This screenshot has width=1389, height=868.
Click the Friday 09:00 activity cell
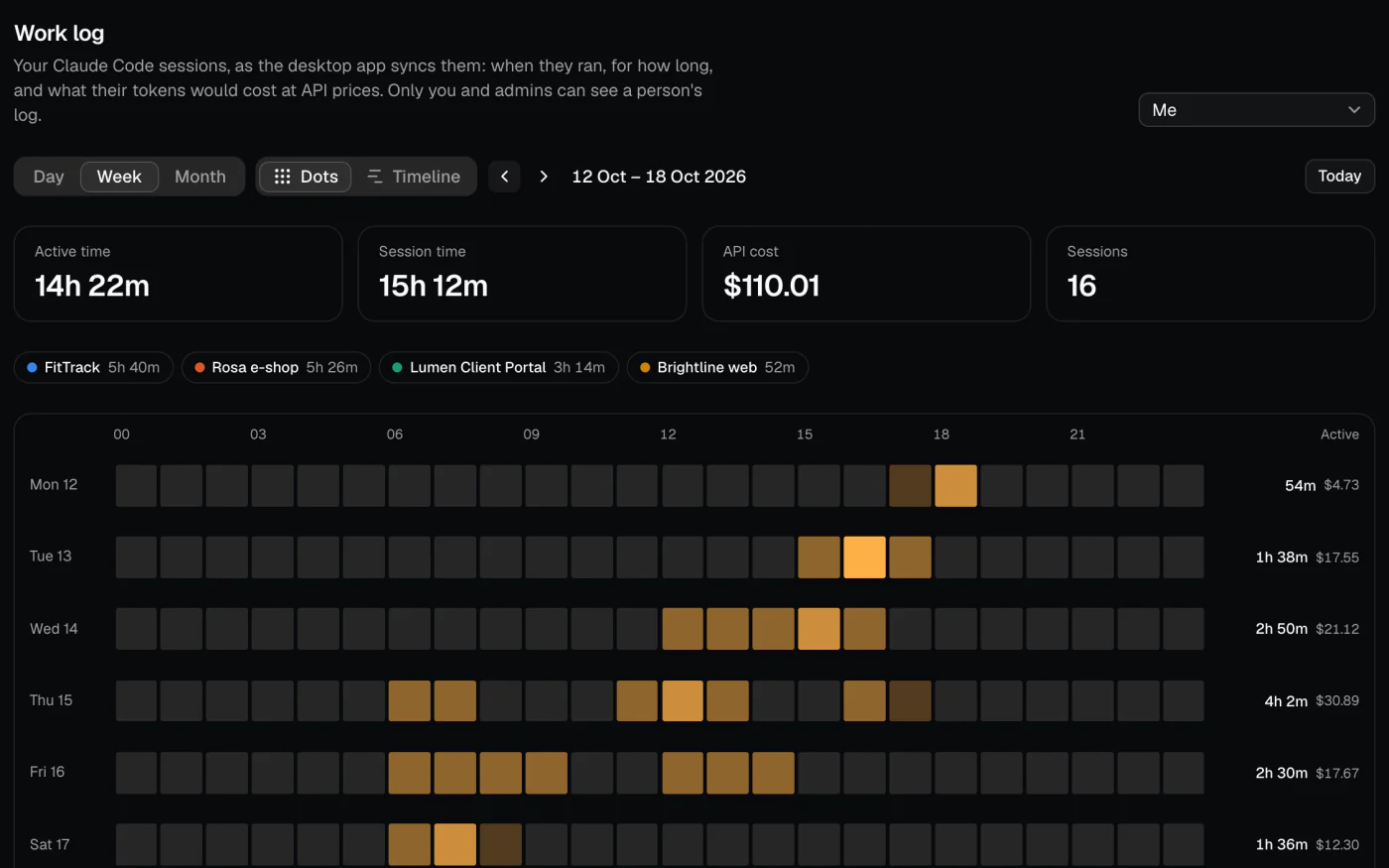(546, 773)
